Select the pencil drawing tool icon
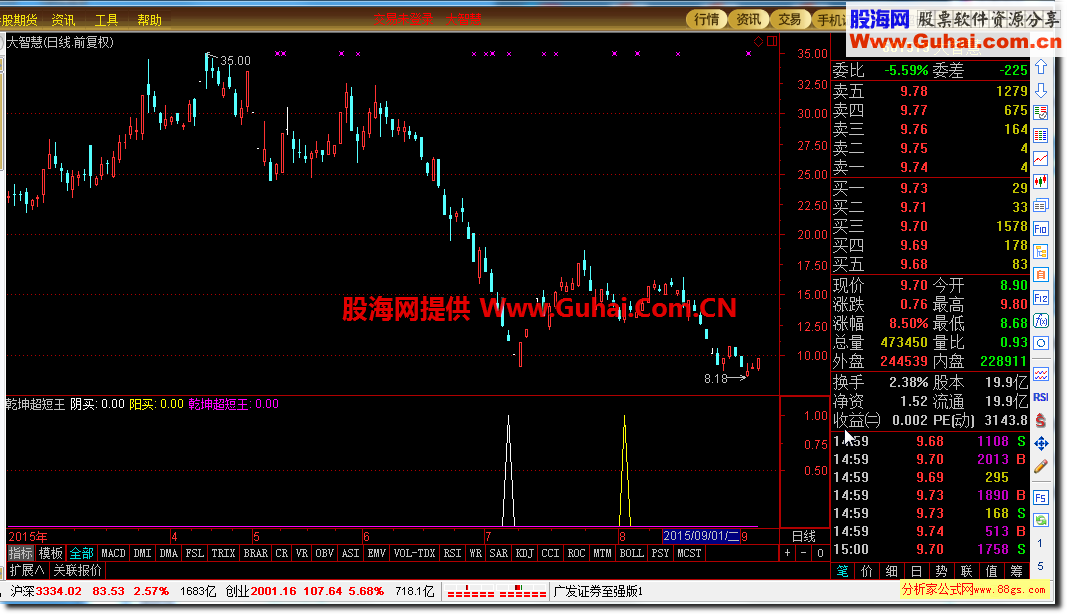This screenshot has height=614, width=1068. tap(1041, 467)
